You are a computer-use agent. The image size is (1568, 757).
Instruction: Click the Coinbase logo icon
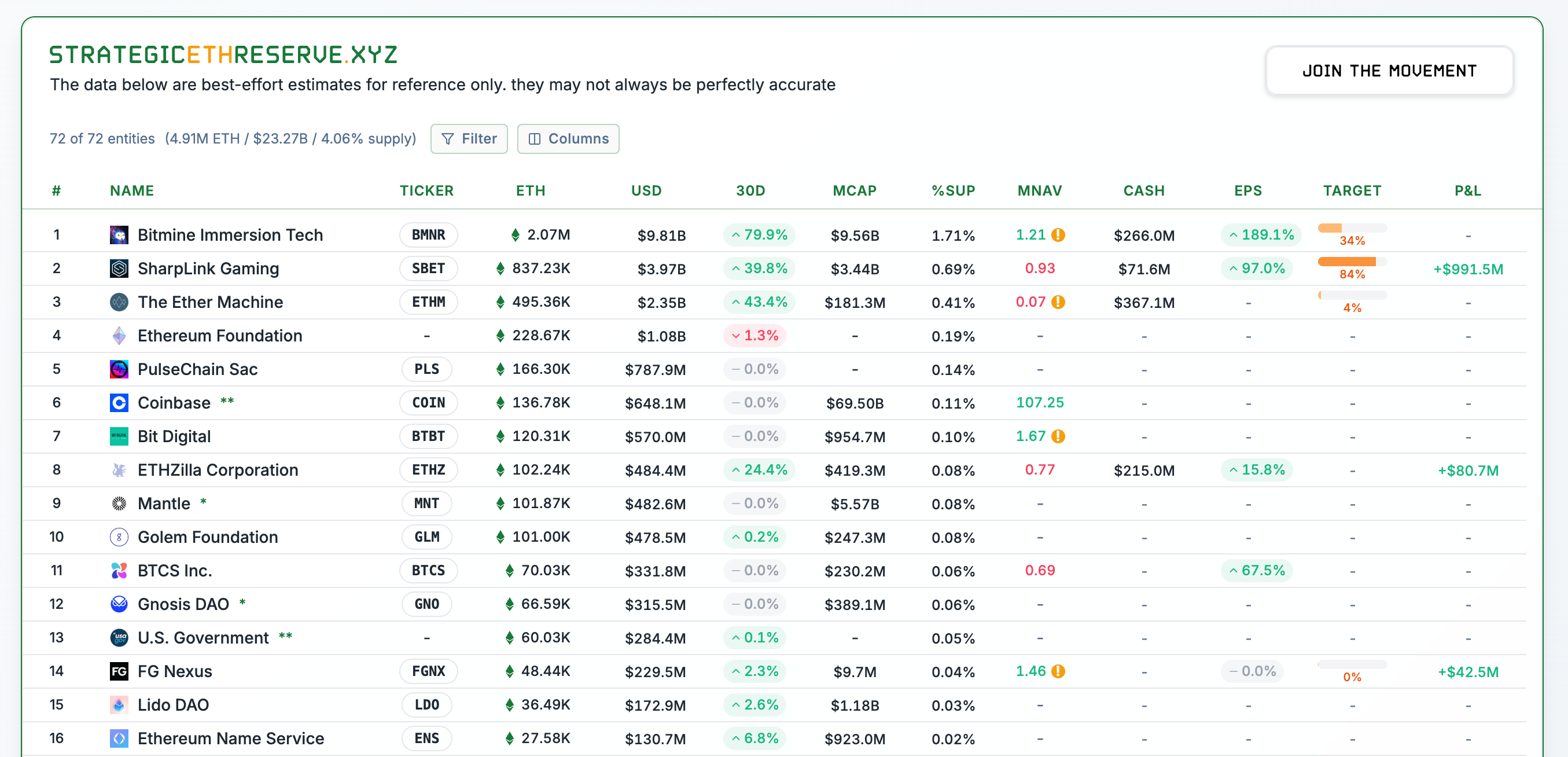pyautogui.click(x=119, y=403)
